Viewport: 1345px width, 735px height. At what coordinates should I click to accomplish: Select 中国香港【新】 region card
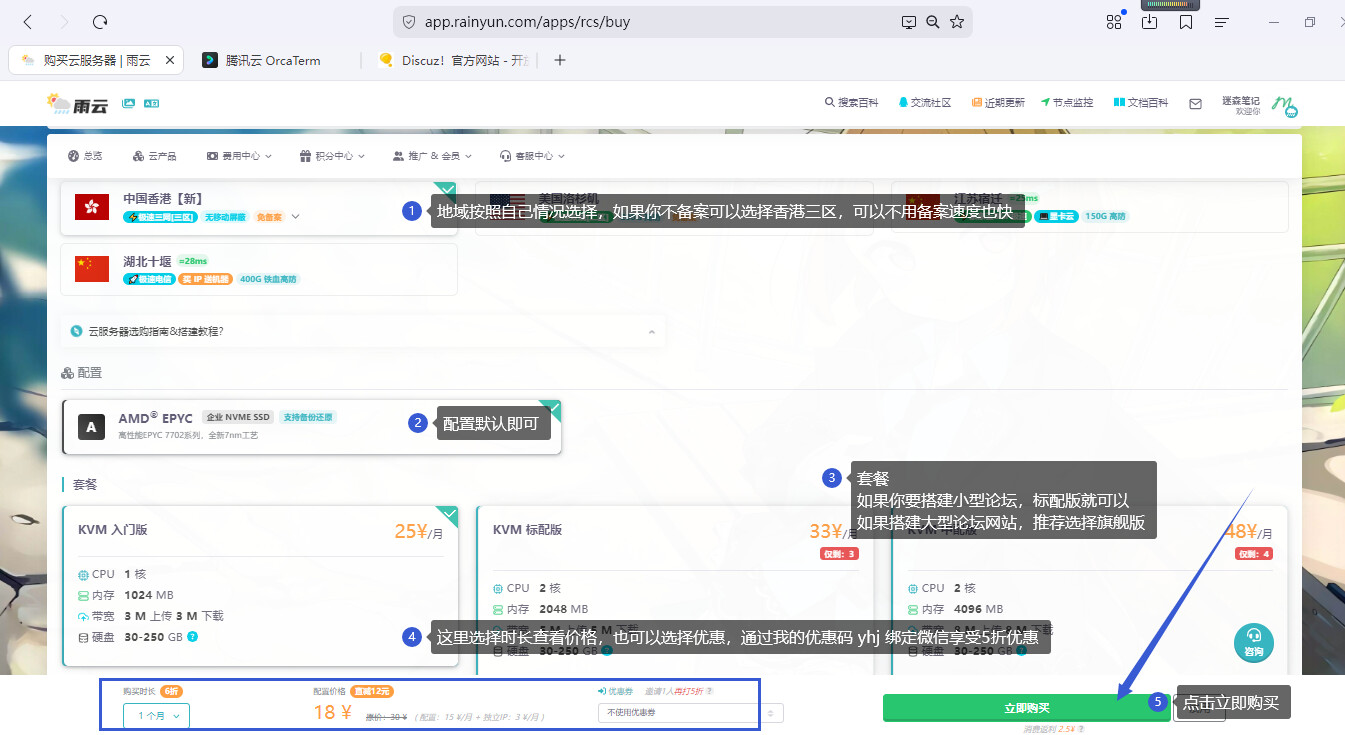pyautogui.click(x=258, y=208)
